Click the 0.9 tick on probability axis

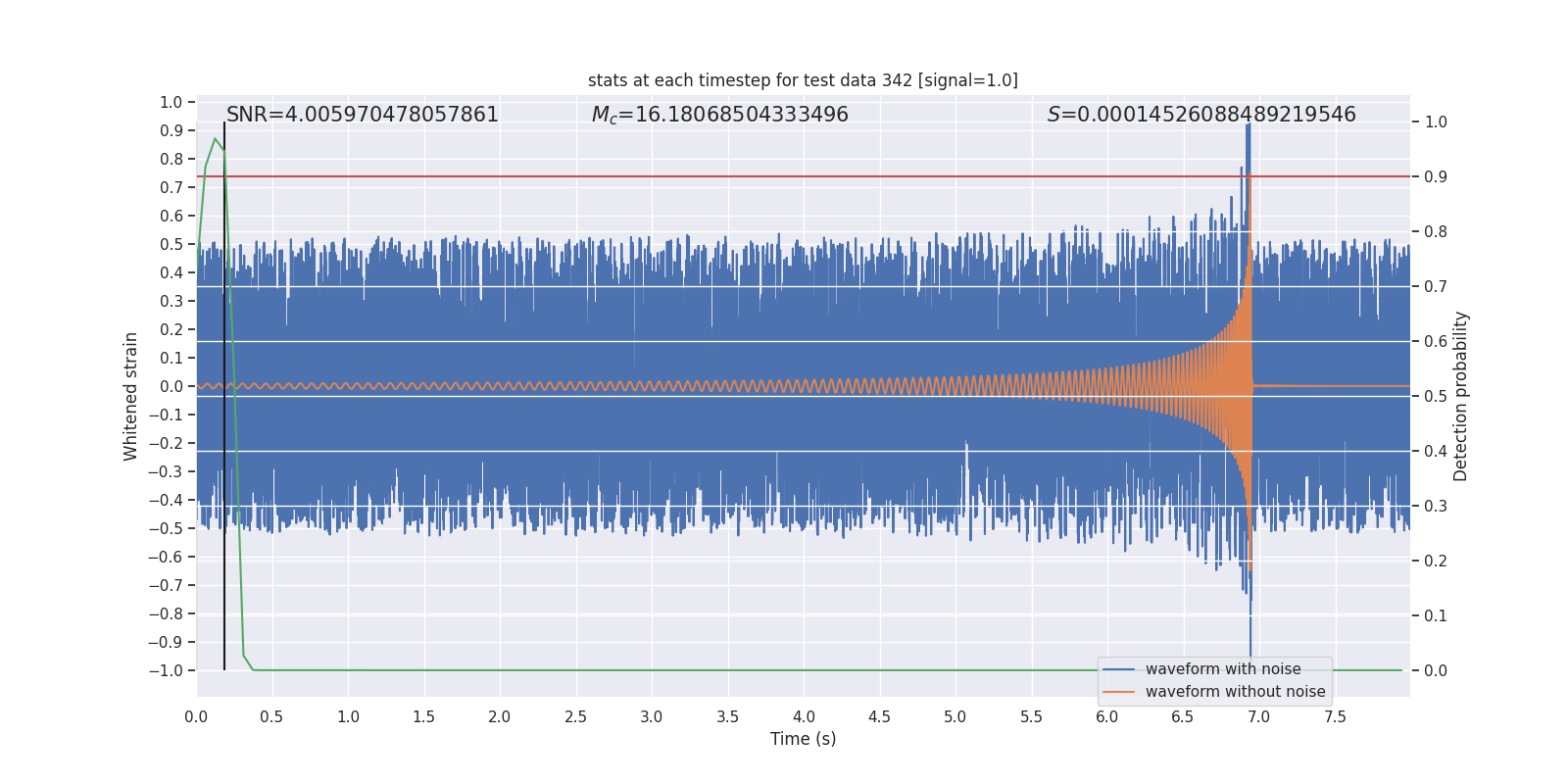[x=1436, y=177]
